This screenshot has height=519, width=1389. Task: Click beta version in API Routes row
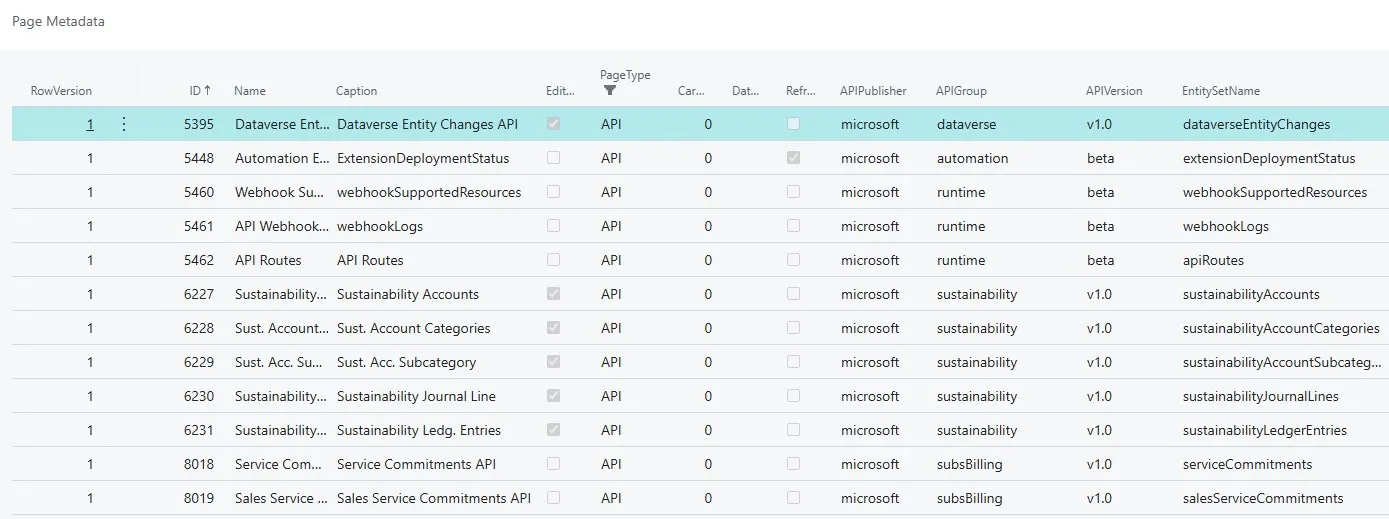pos(1101,260)
